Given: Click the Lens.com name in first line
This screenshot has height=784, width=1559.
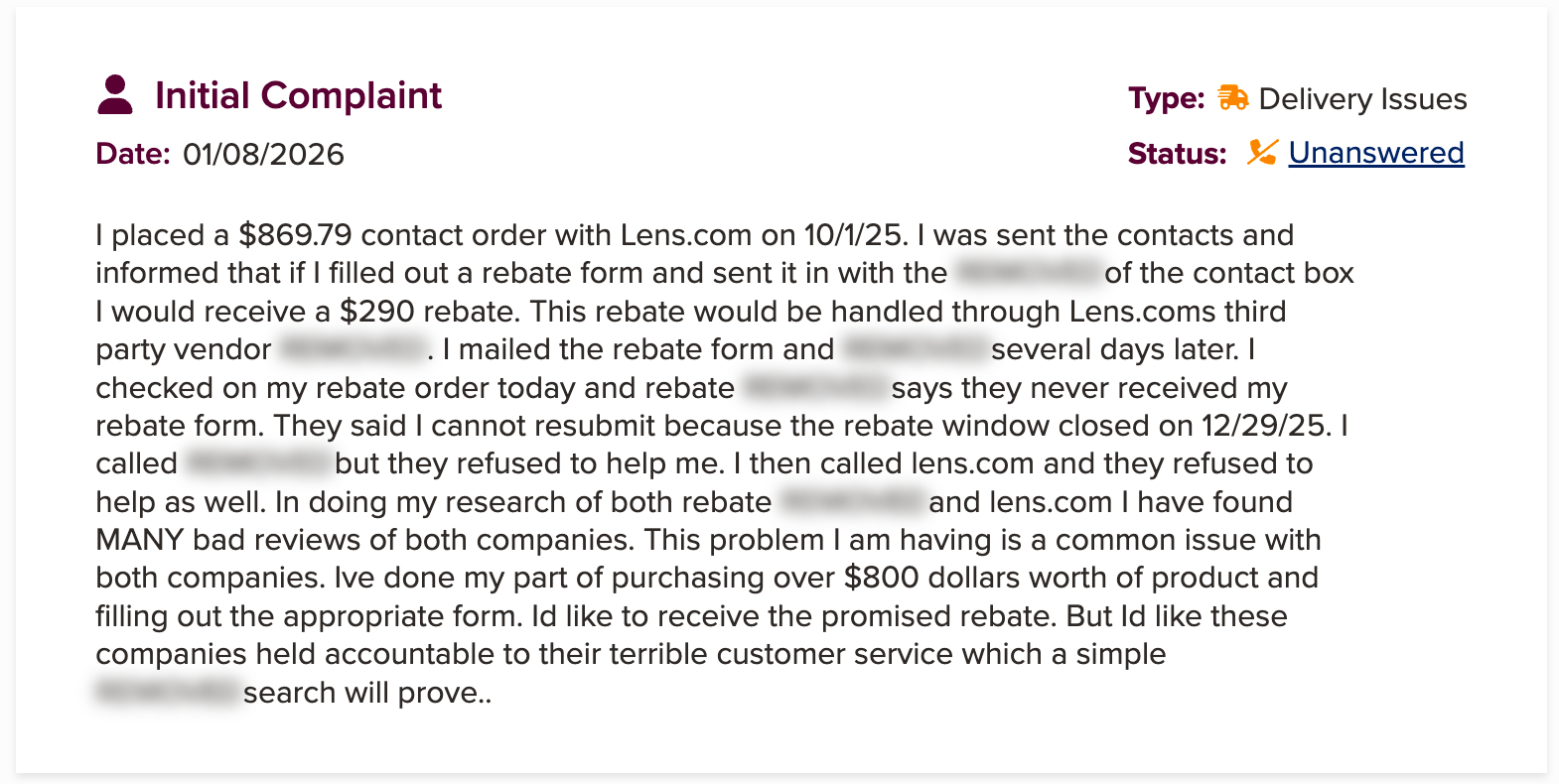Looking at the screenshot, I should [685, 235].
